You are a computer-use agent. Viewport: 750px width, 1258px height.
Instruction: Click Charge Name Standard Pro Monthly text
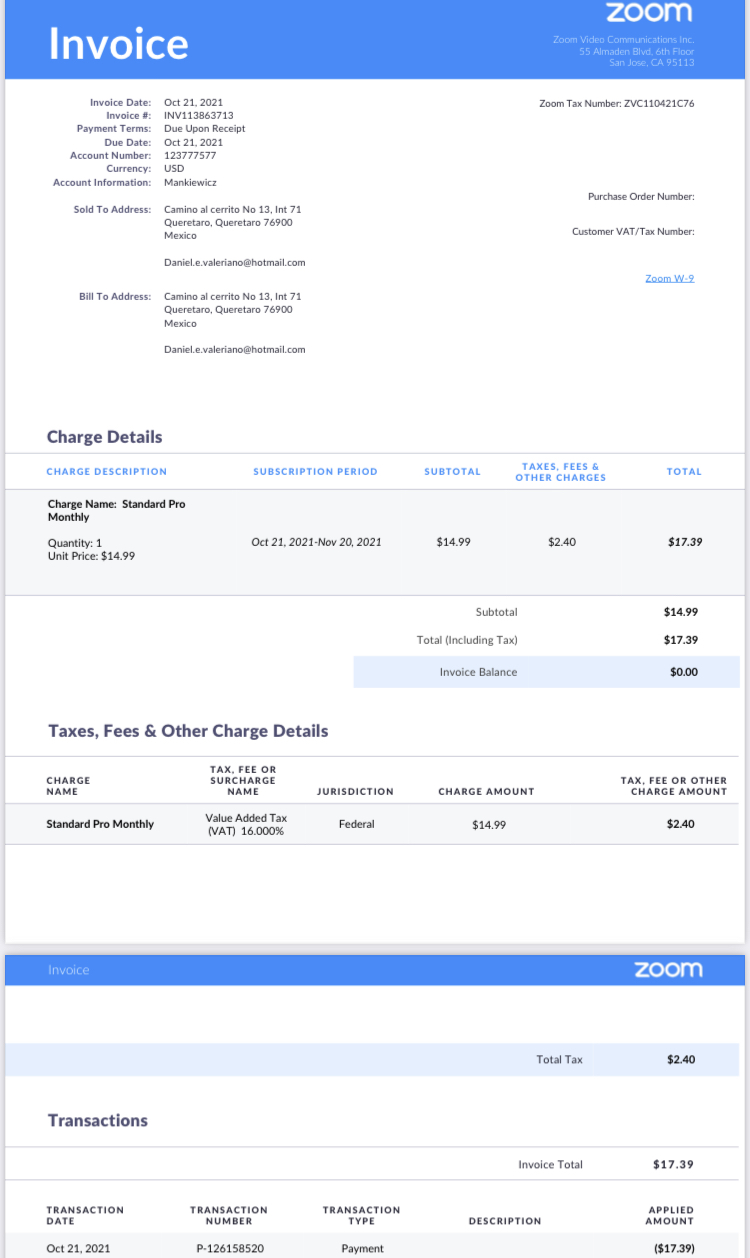point(117,510)
